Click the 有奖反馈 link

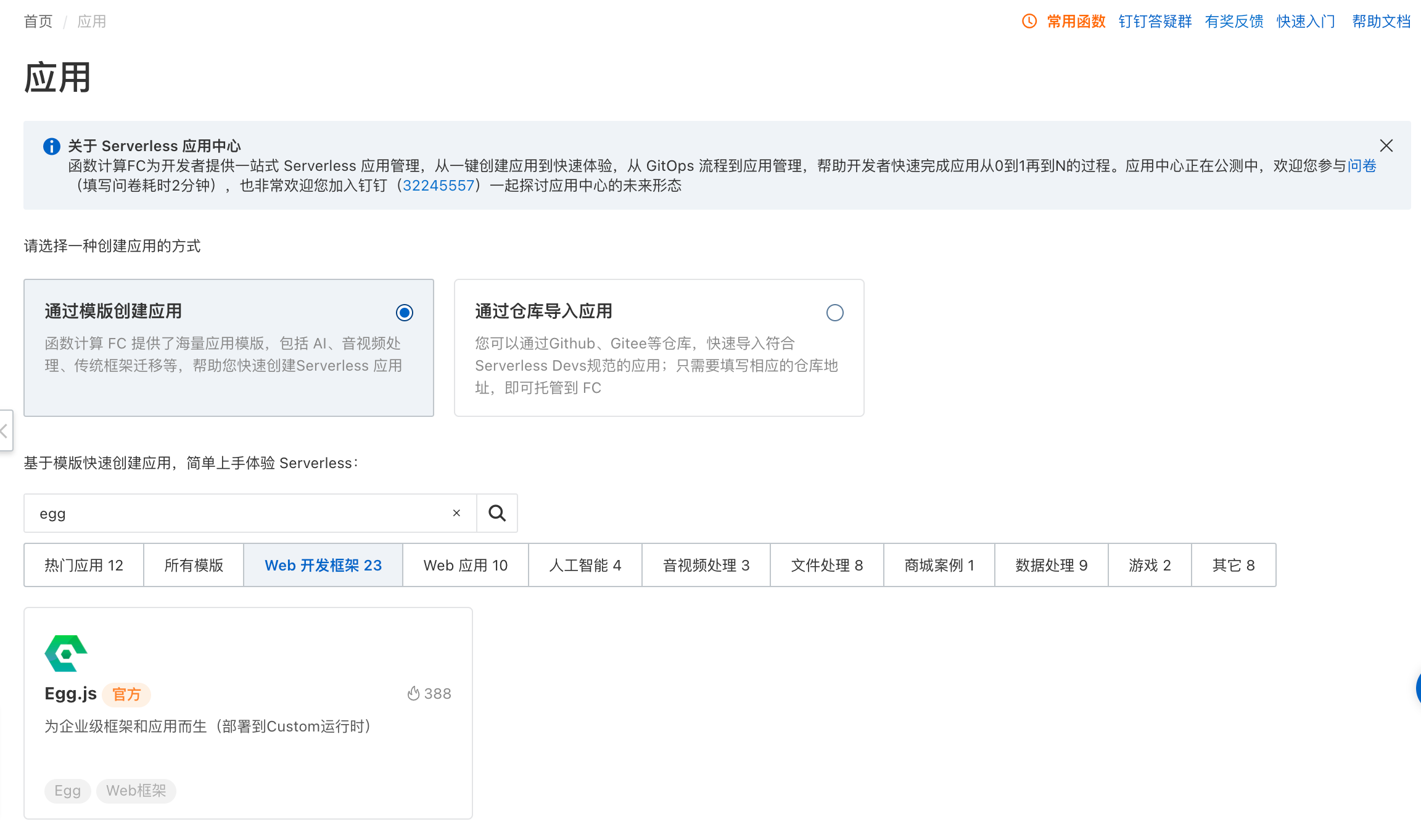[x=1234, y=22]
